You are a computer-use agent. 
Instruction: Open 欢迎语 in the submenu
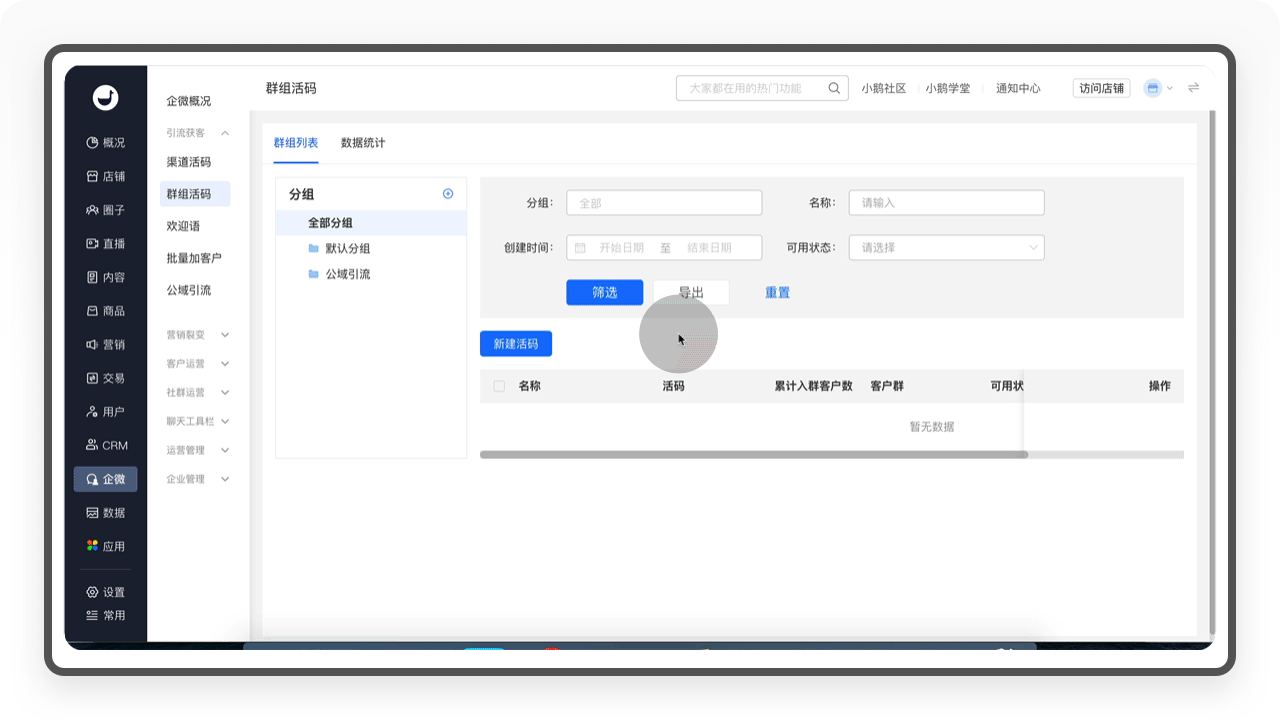pyautogui.click(x=183, y=226)
